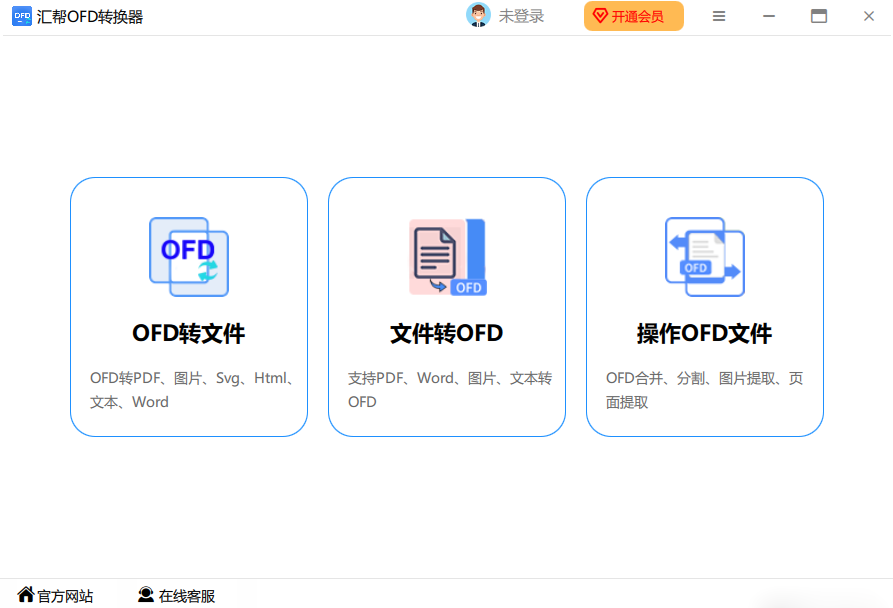
Task: Click the 操作OFD文件 card icon
Action: pos(705,257)
